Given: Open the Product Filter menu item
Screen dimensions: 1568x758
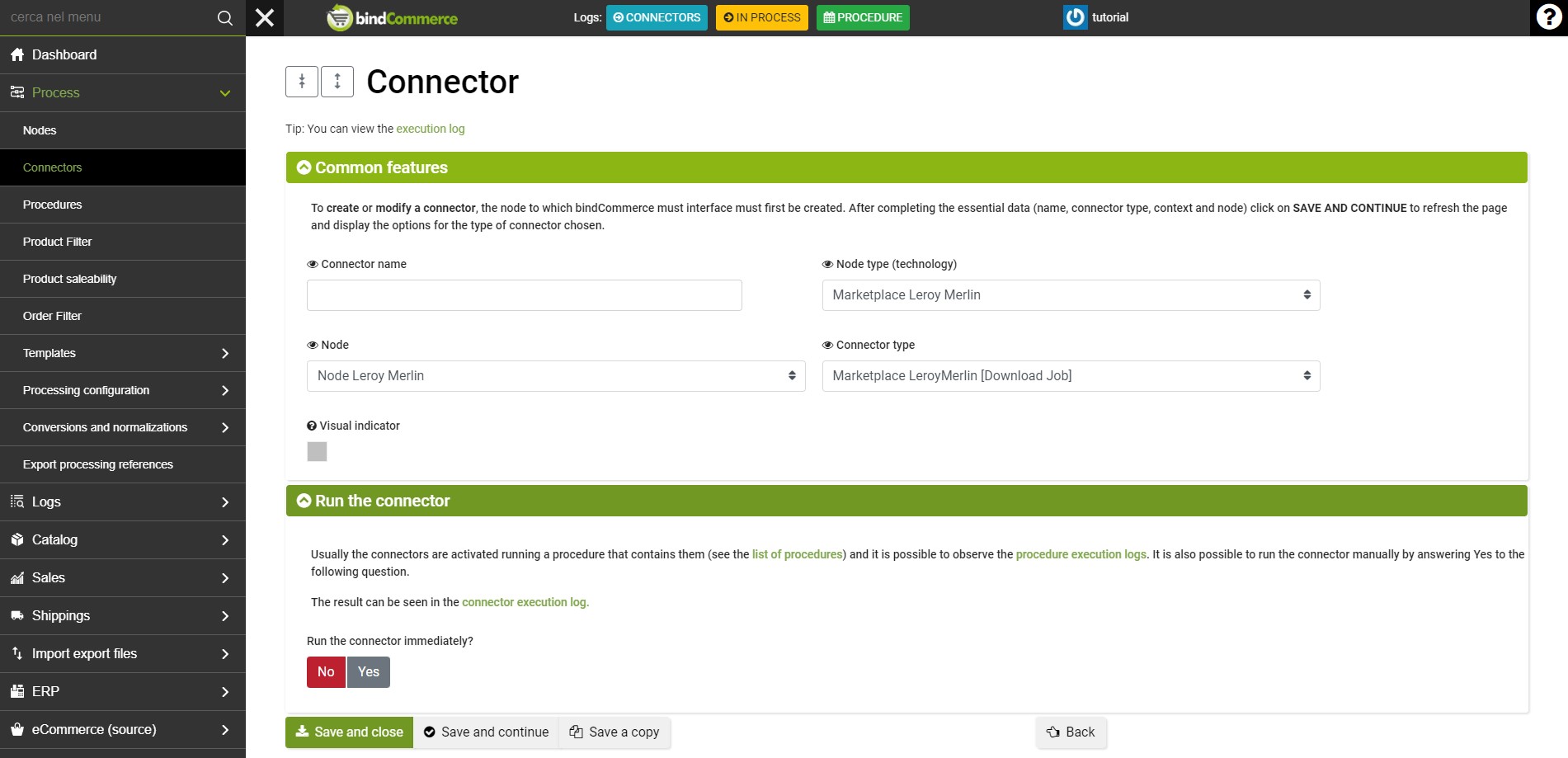Looking at the screenshot, I should coord(123,242).
